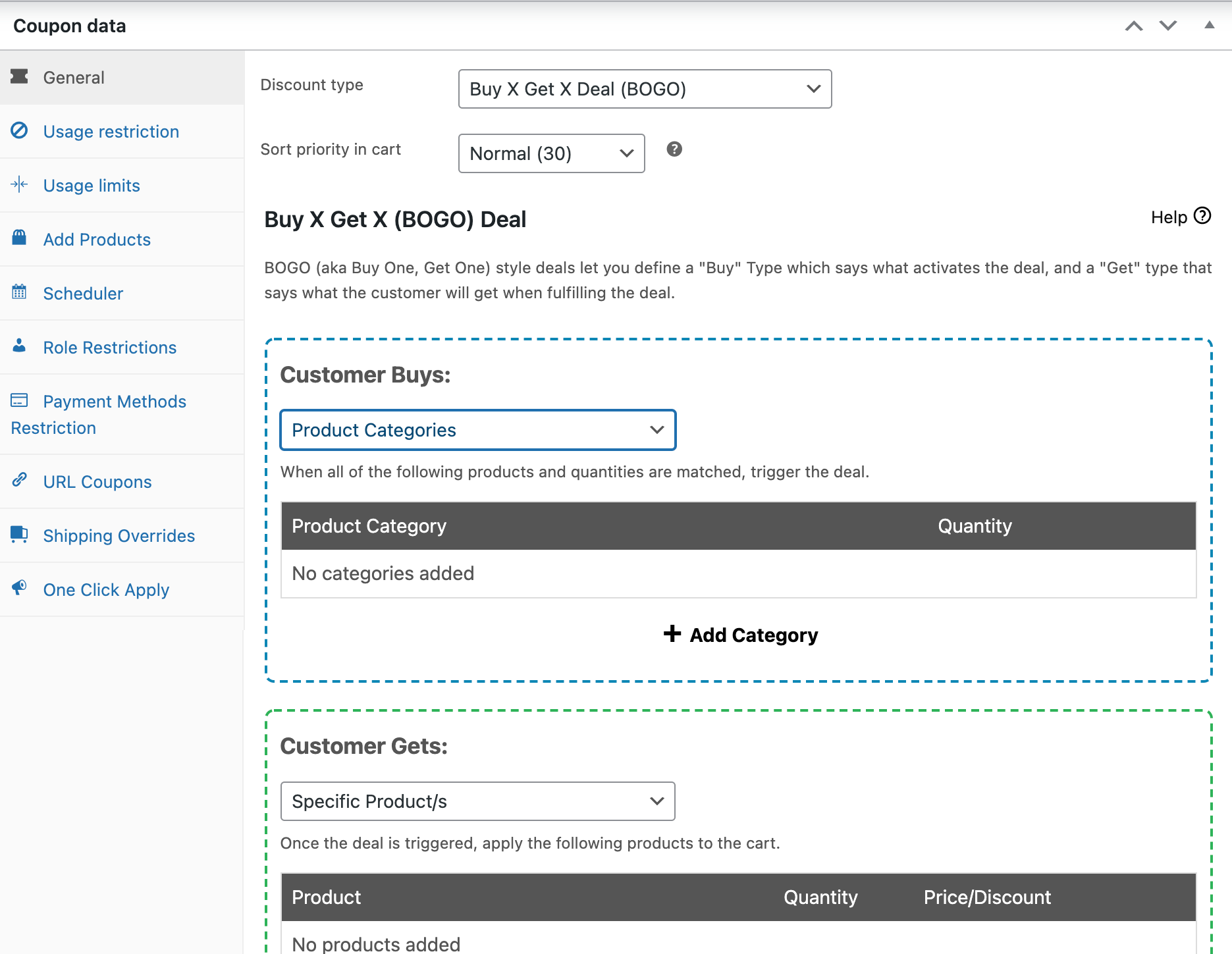1232x954 pixels.
Task: Click the One Click Apply megaphone icon
Action: tap(20, 587)
